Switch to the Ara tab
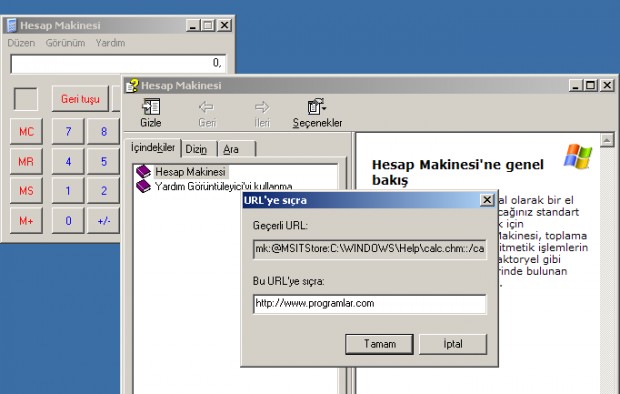The width and height of the screenshot is (620, 394). coord(236,149)
